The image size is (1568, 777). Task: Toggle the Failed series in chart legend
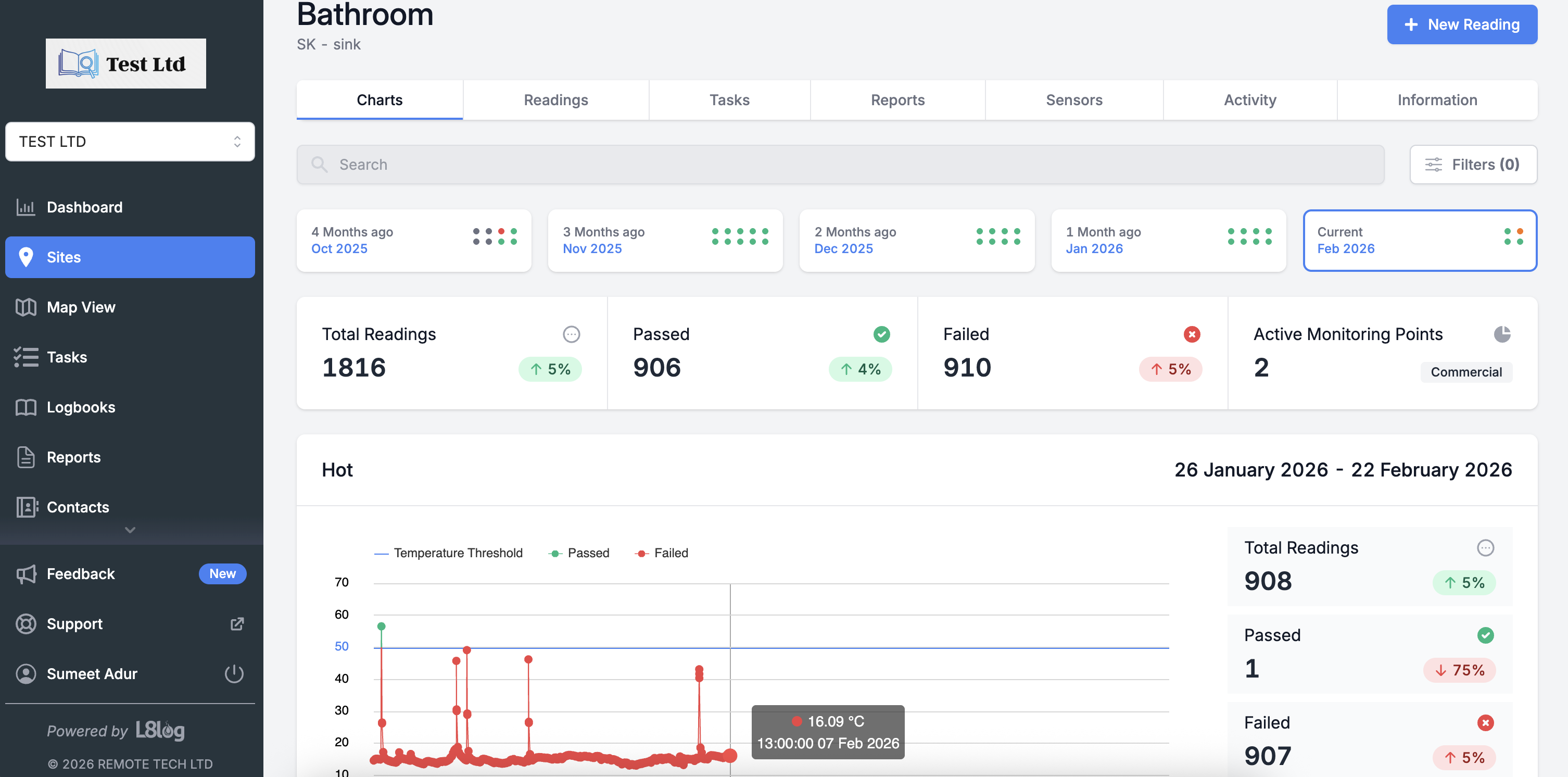662,553
